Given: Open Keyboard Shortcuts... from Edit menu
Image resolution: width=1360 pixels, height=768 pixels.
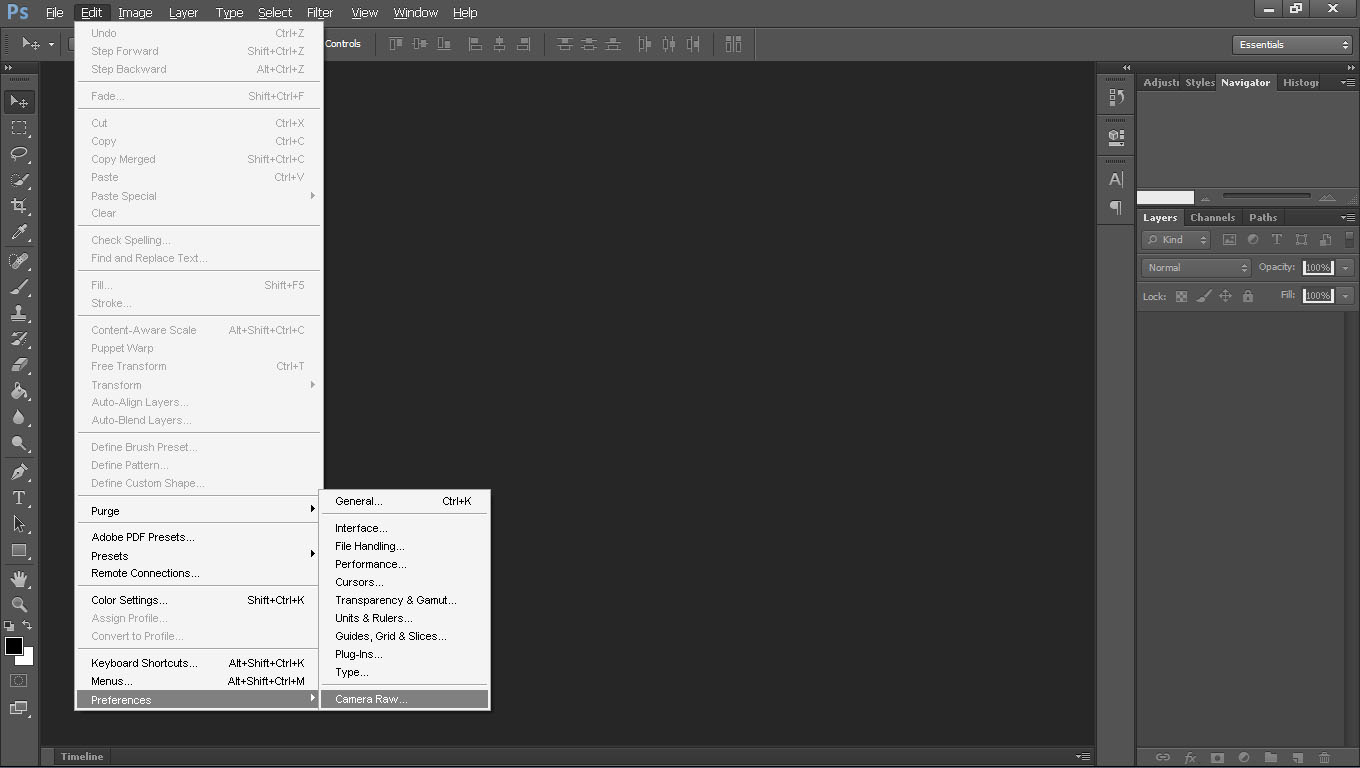Looking at the screenshot, I should coord(198,663).
